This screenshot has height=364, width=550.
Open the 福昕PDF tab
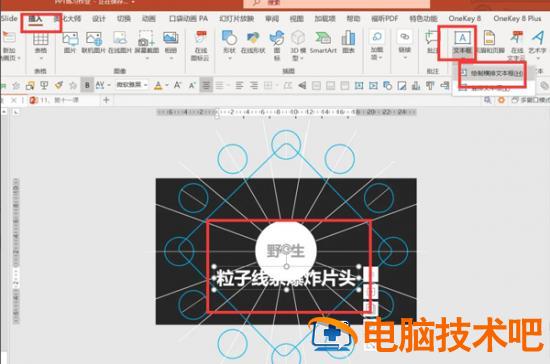pos(385,19)
